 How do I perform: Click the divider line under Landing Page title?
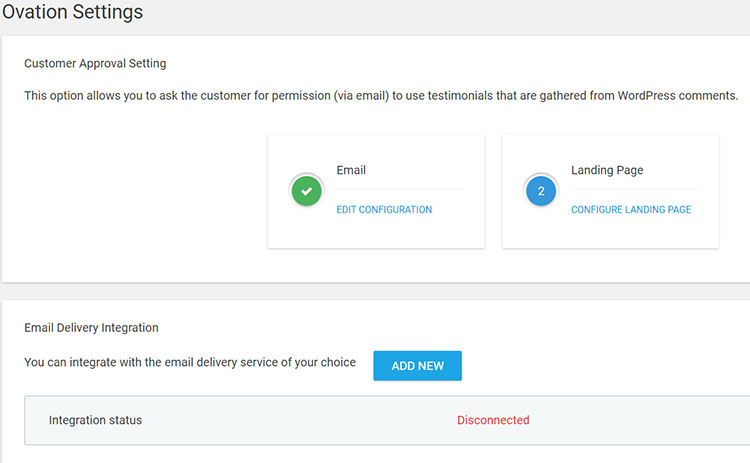tap(635, 189)
